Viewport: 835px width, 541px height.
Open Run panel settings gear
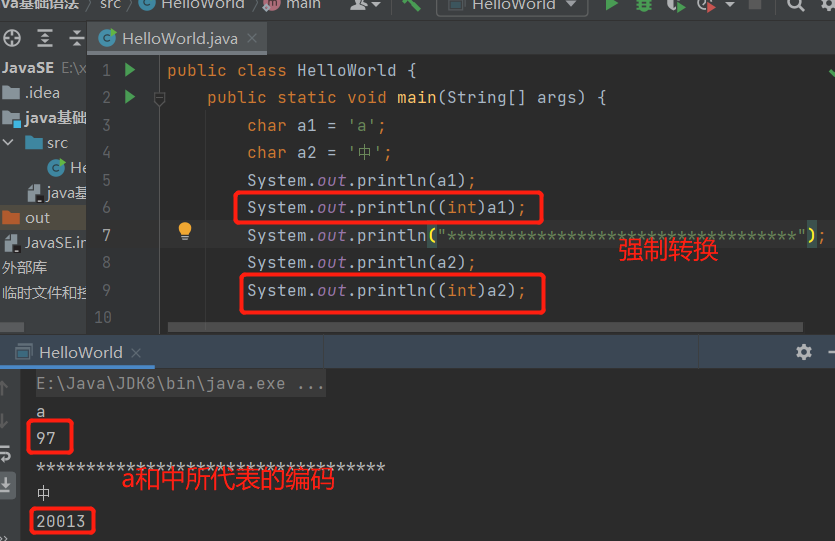[804, 352]
